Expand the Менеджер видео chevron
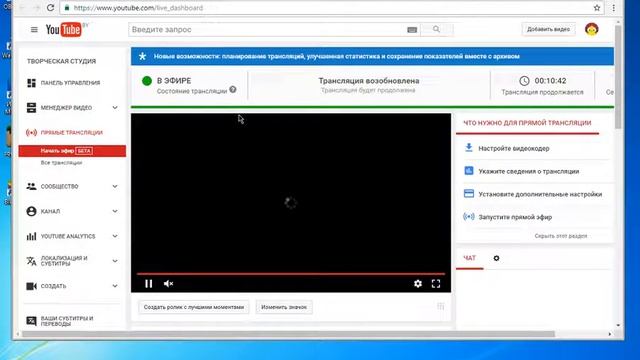This screenshot has height=360, width=640. [x=115, y=108]
